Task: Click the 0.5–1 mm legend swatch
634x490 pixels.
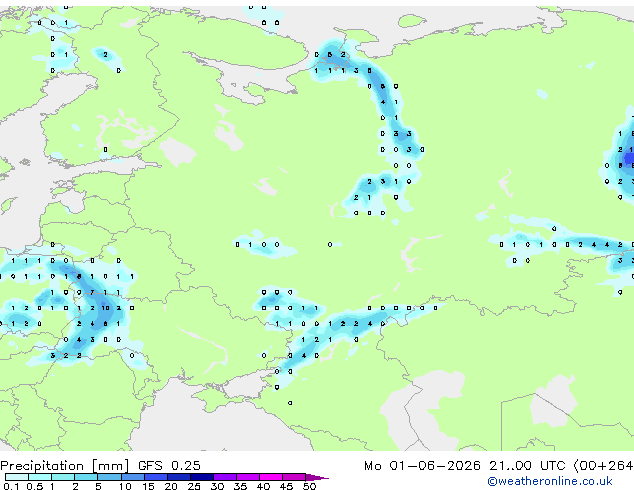Action: [x=40, y=477]
